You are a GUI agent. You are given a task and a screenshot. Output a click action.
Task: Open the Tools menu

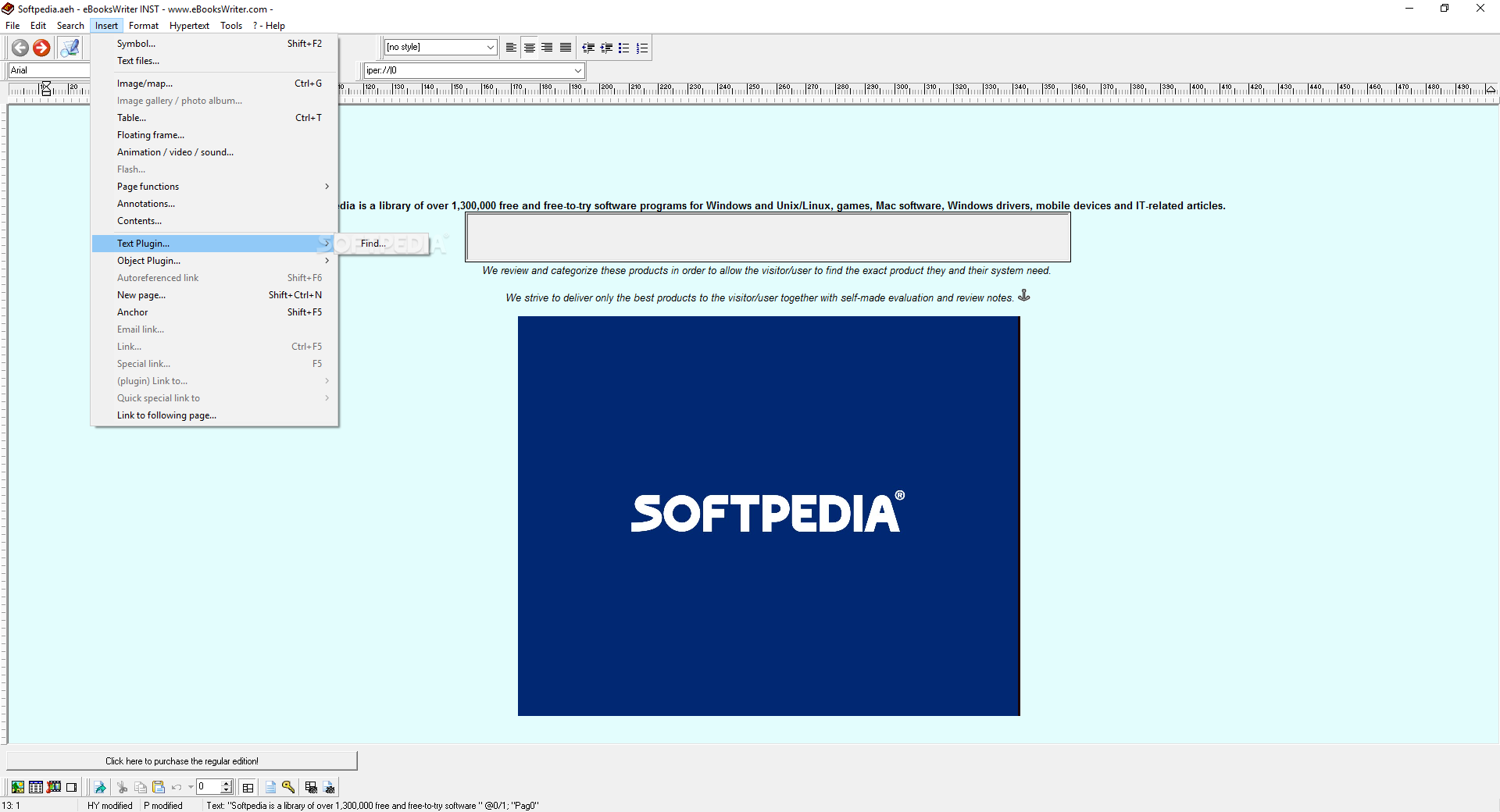(x=231, y=26)
